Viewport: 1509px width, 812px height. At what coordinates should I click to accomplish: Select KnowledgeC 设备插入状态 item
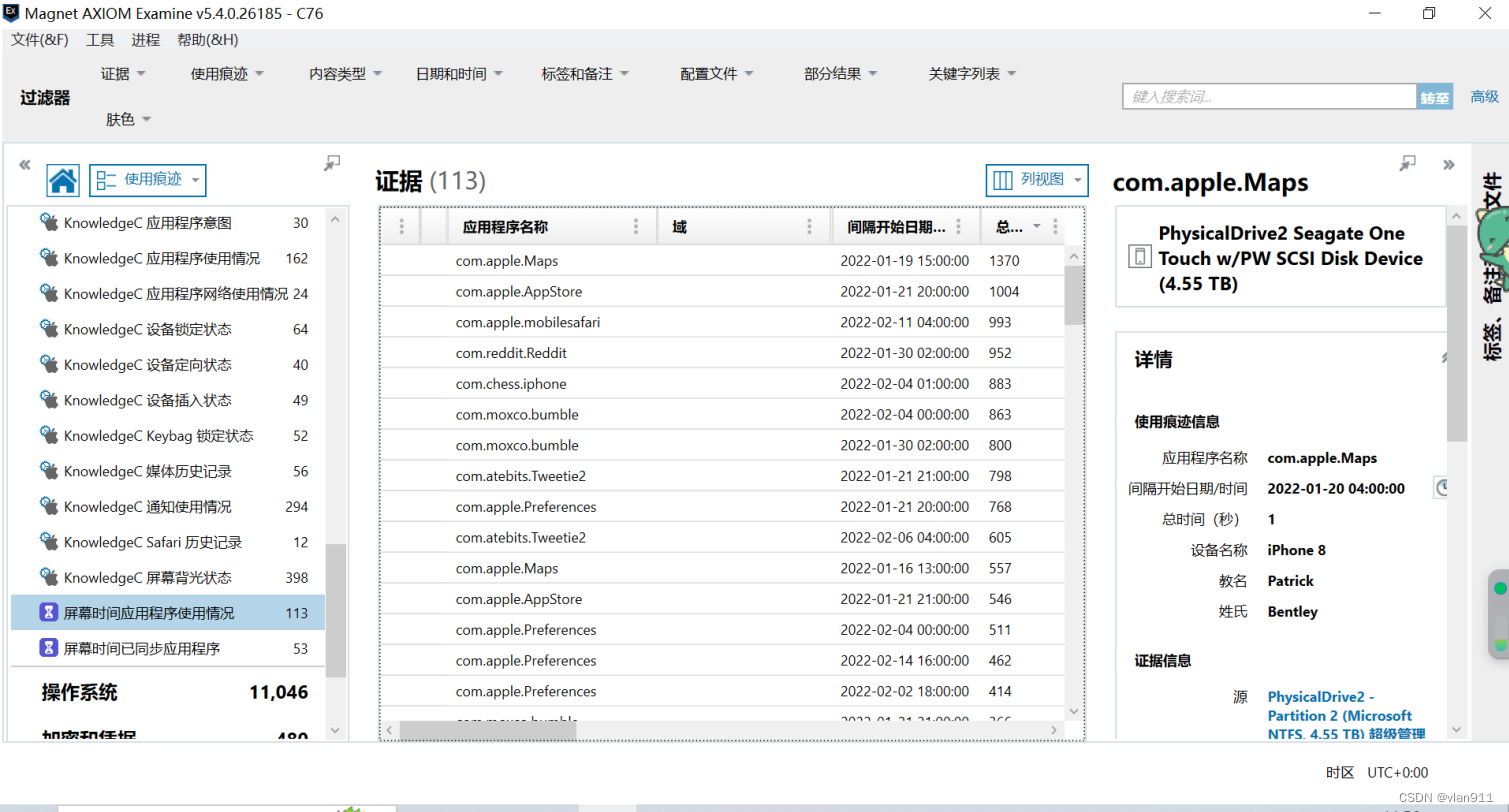(x=168, y=400)
